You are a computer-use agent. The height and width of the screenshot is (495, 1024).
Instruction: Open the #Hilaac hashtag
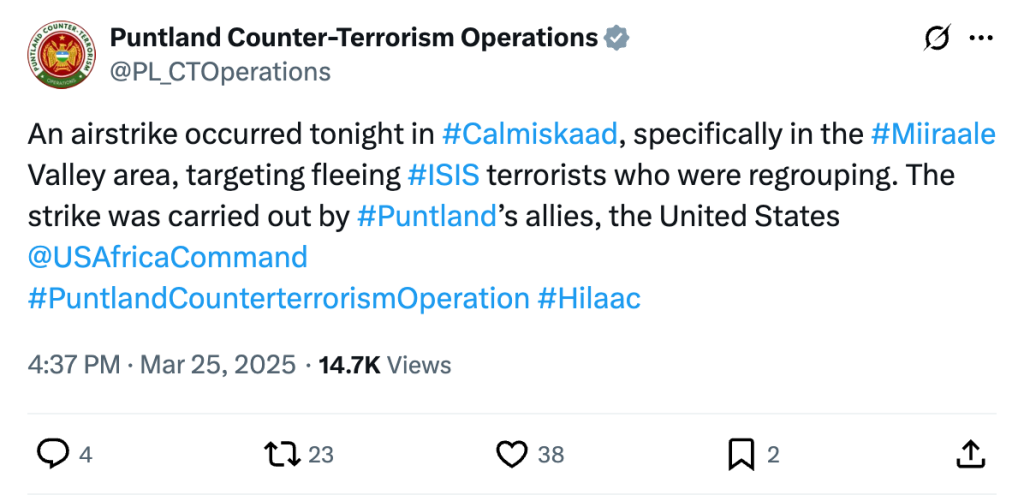pyautogui.click(x=589, y=298)
